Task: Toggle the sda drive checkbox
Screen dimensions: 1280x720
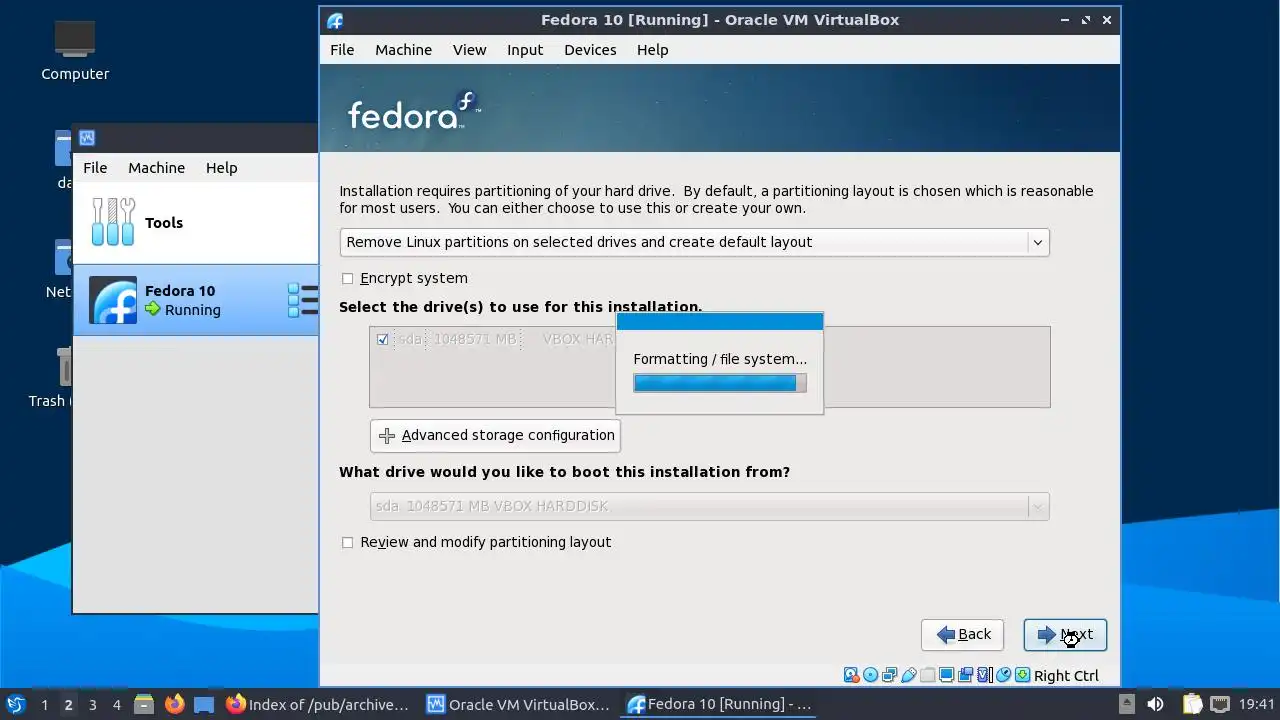Action: [382, 339]
